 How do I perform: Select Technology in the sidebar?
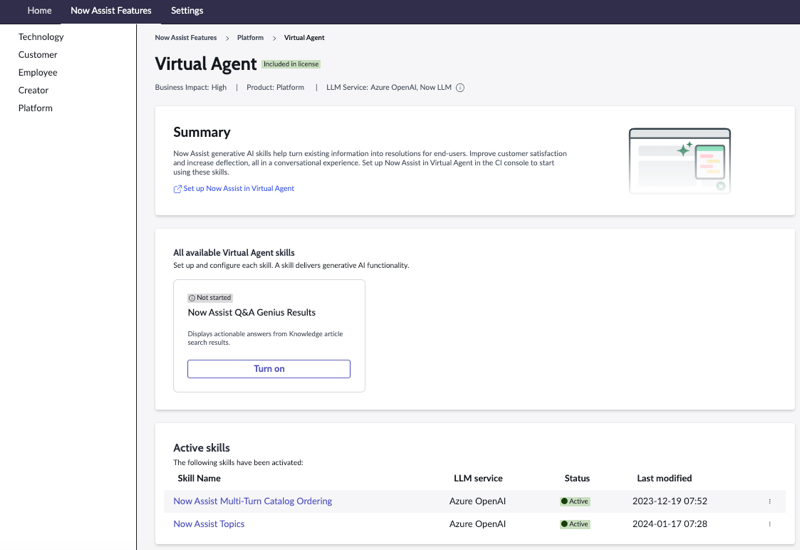coord(41,37)
